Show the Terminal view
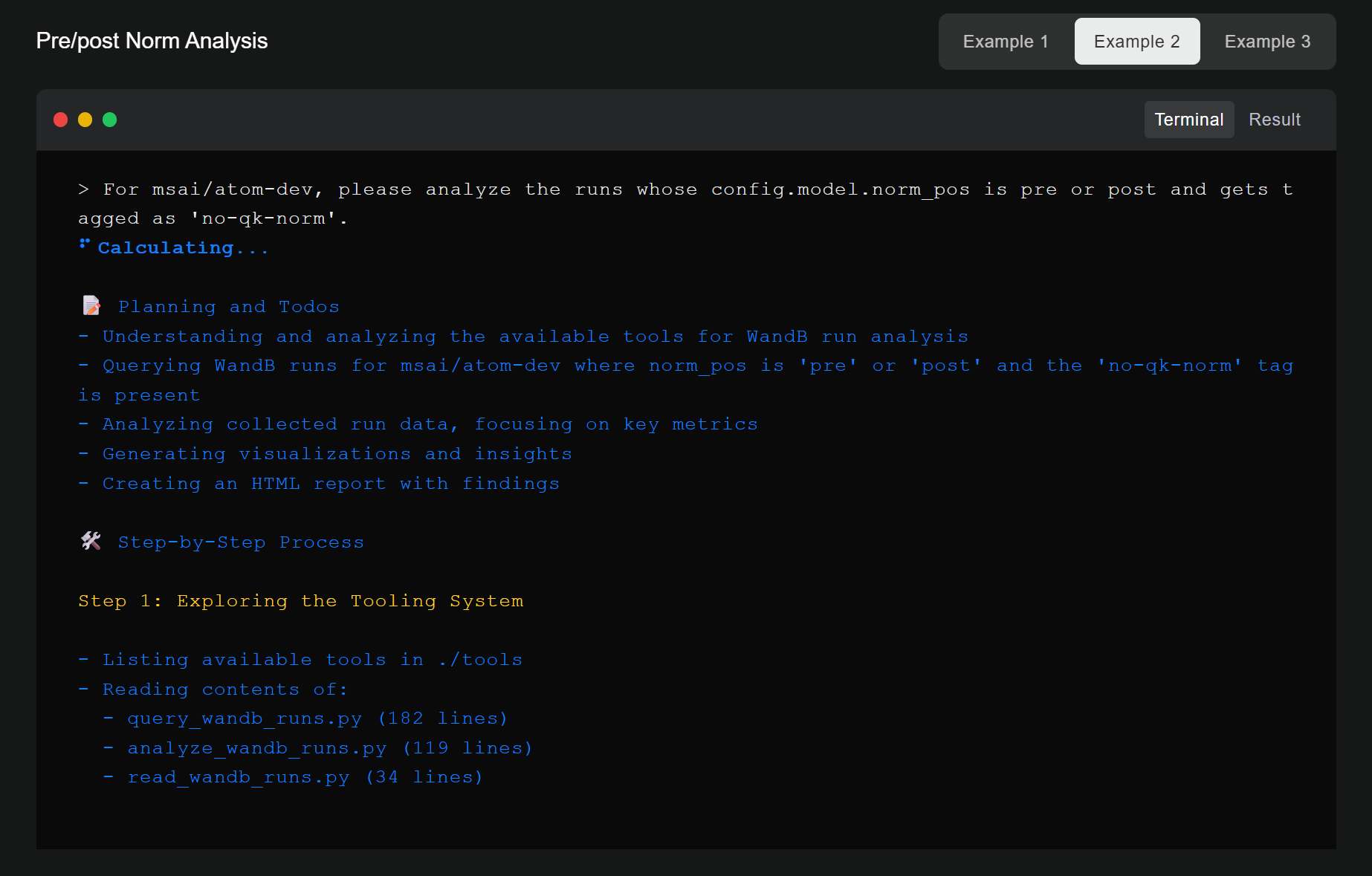1372x876 pixels. point(1188,120)
